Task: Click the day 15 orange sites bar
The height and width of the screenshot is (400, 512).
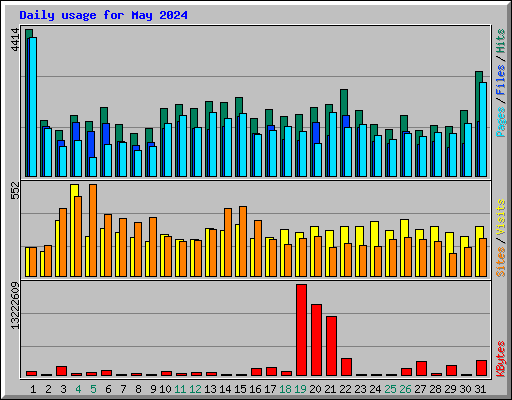Action: pos(243,241)
